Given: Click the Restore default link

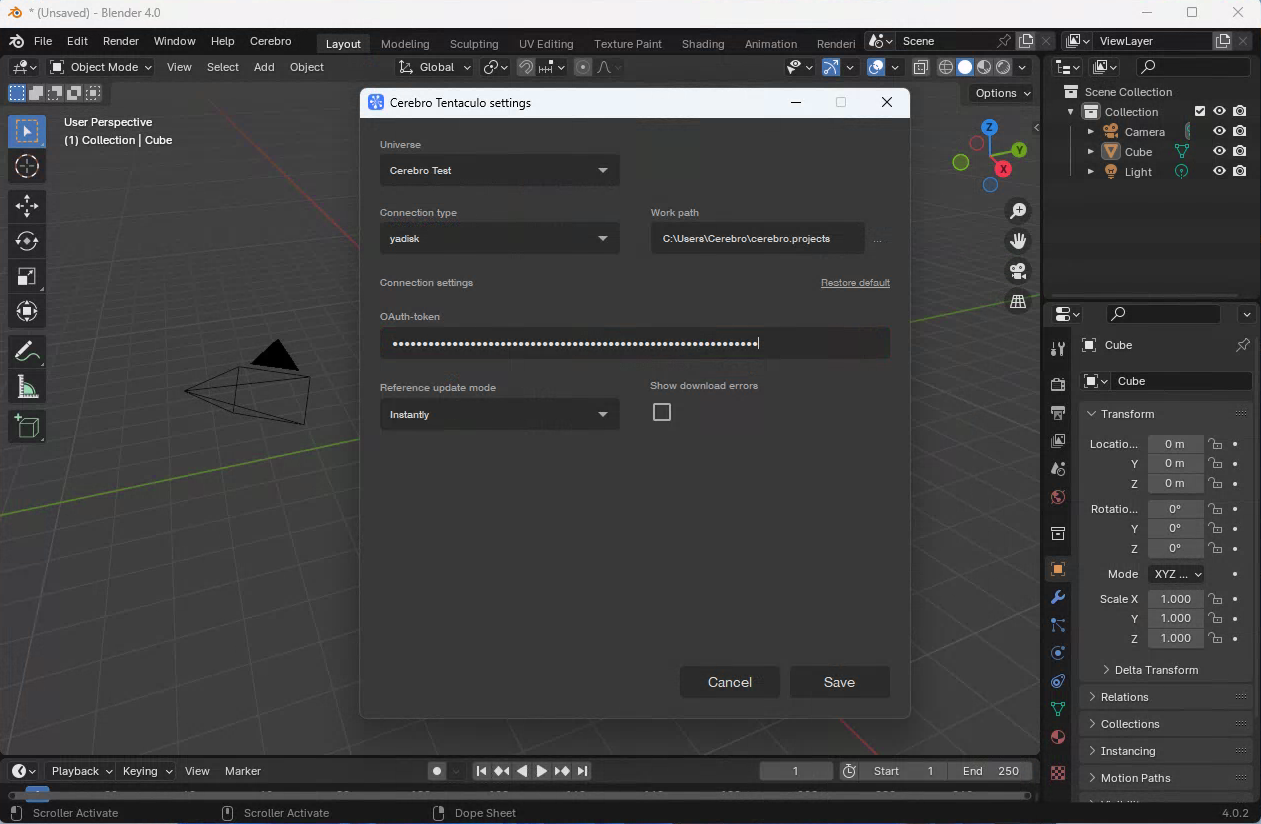Looking at the screenshot, I should [855, 283].
